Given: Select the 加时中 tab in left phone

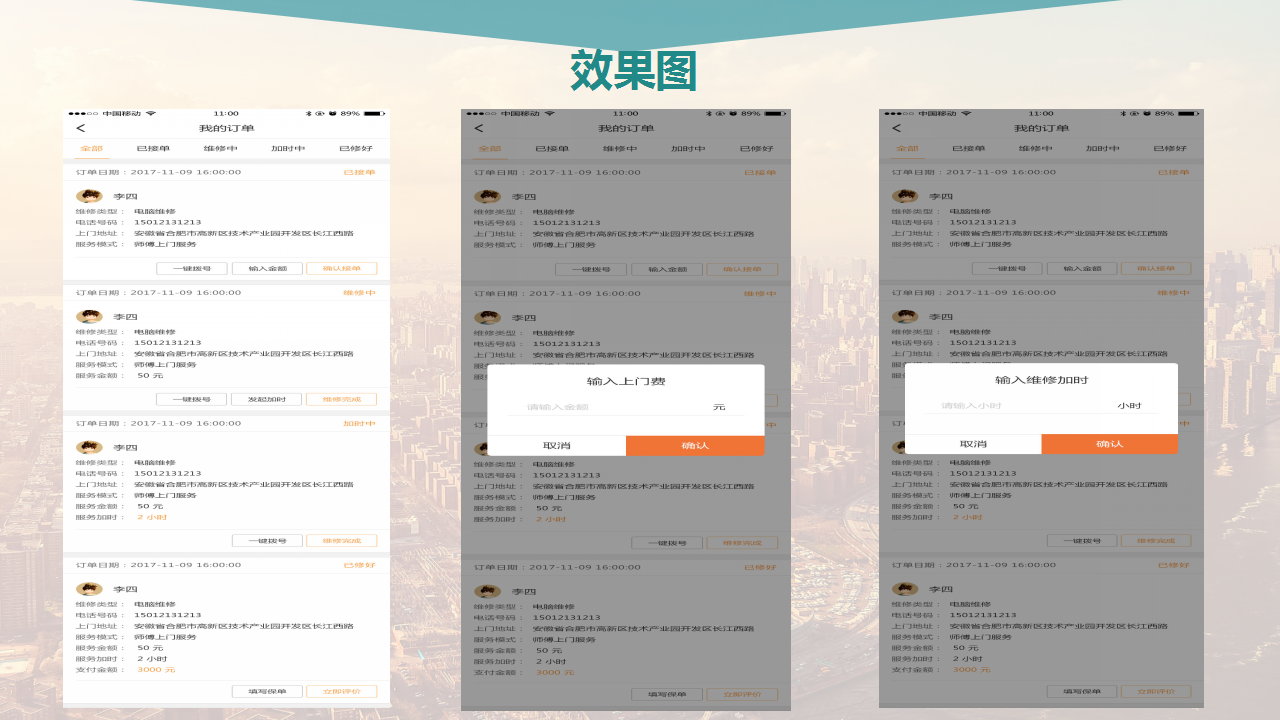Looking at the screenshot, I should click(288, 149).
